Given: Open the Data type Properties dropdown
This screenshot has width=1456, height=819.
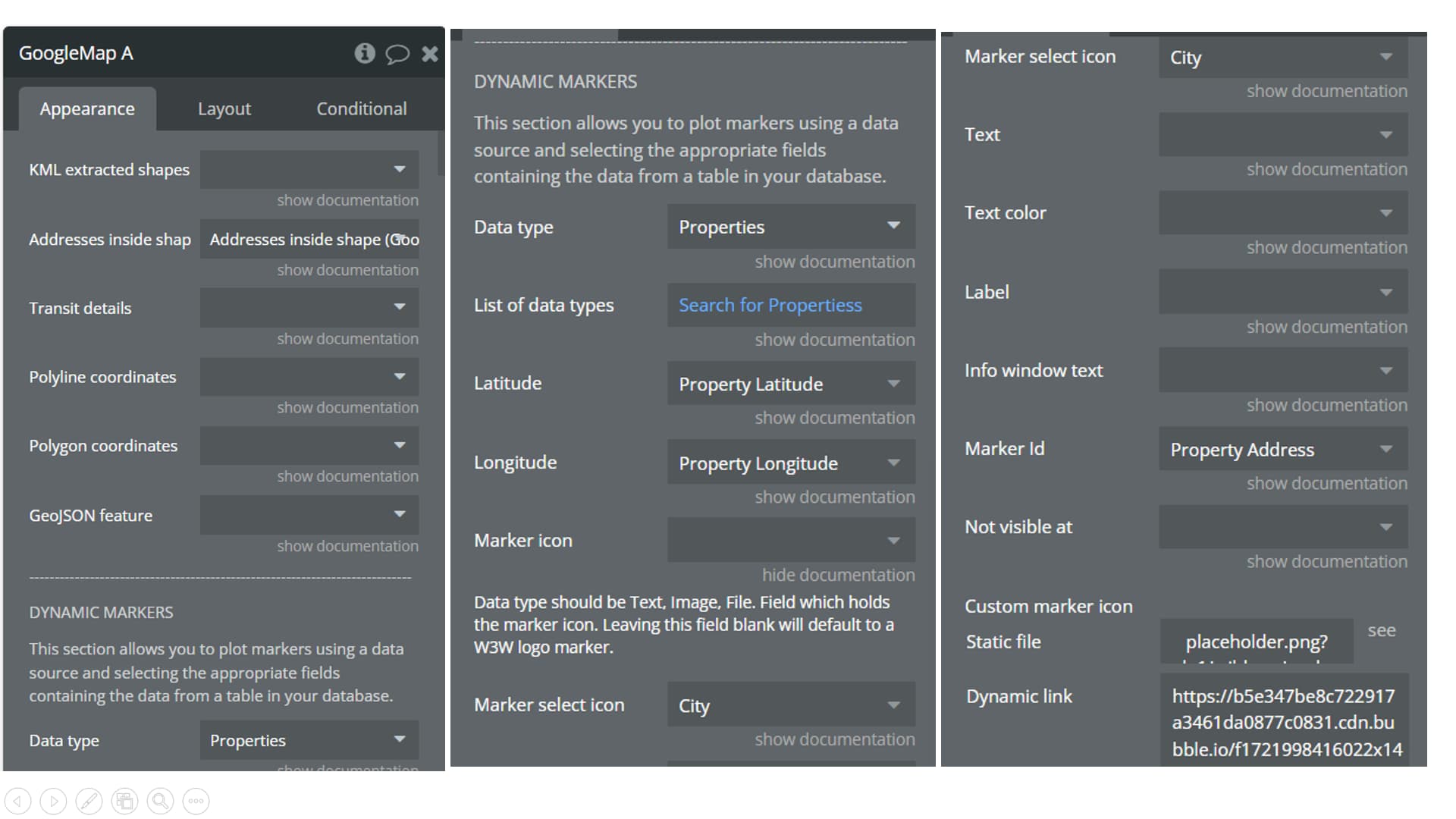Looking at the screenshot, I should tap(790, 226).
